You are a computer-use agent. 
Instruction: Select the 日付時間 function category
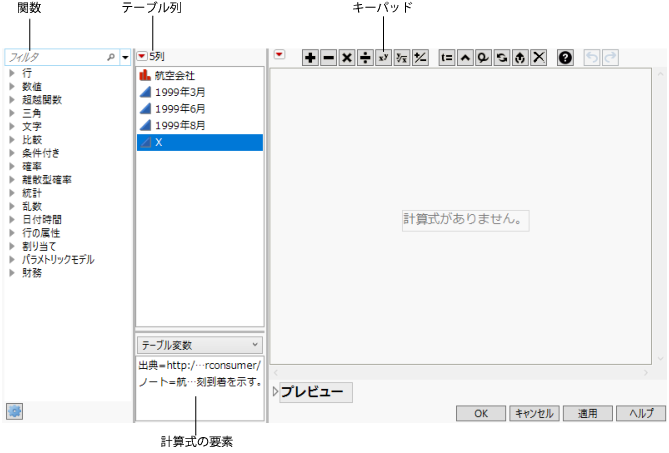42,220
